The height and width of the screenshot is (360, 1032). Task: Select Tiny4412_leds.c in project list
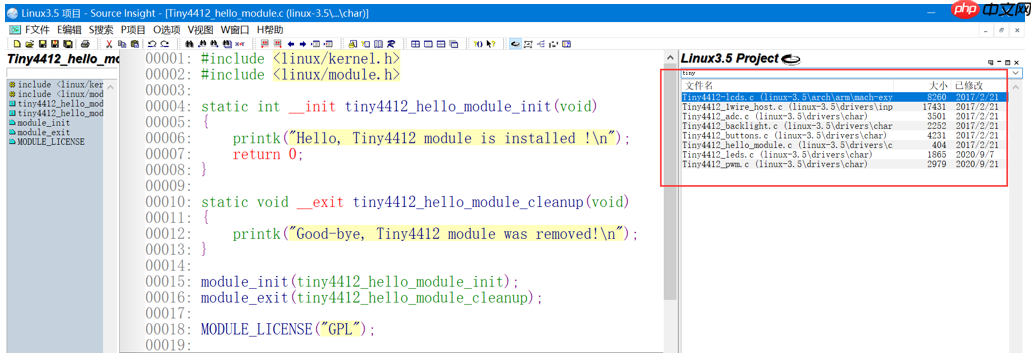click(x=844, y=155)
